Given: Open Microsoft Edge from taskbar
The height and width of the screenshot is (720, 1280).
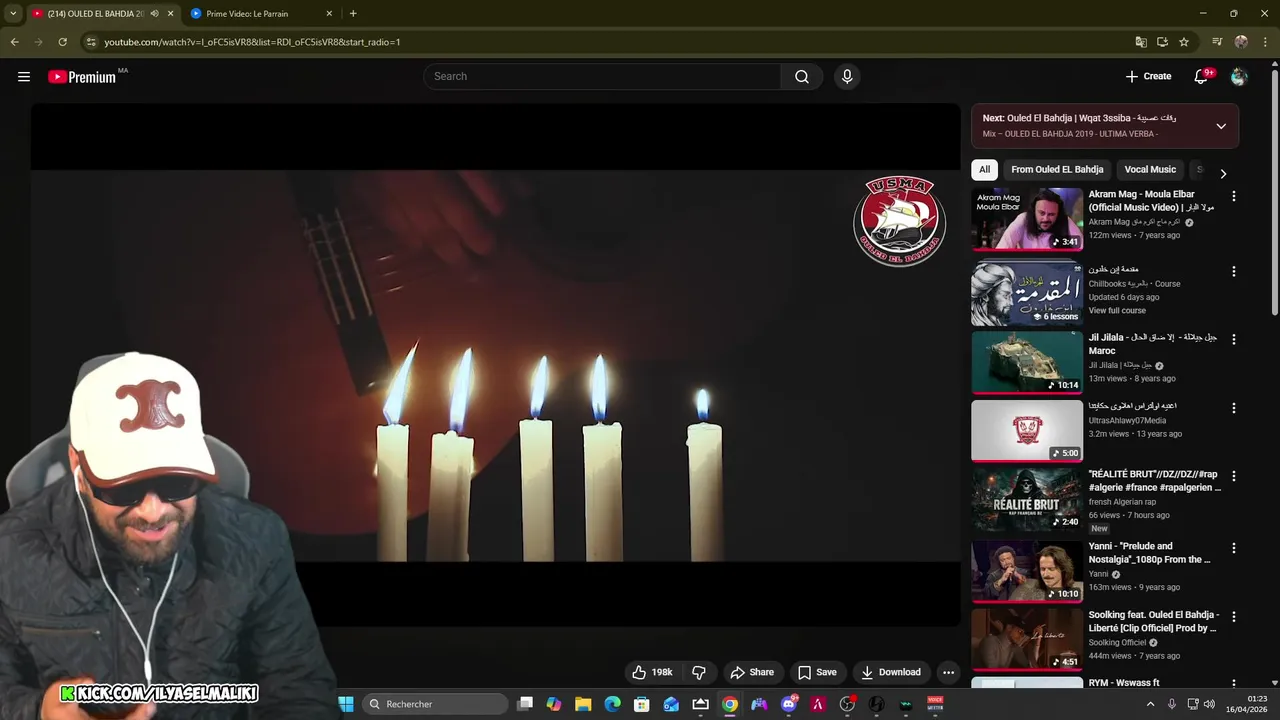Looking at the screenshot, I should point(612,704).
